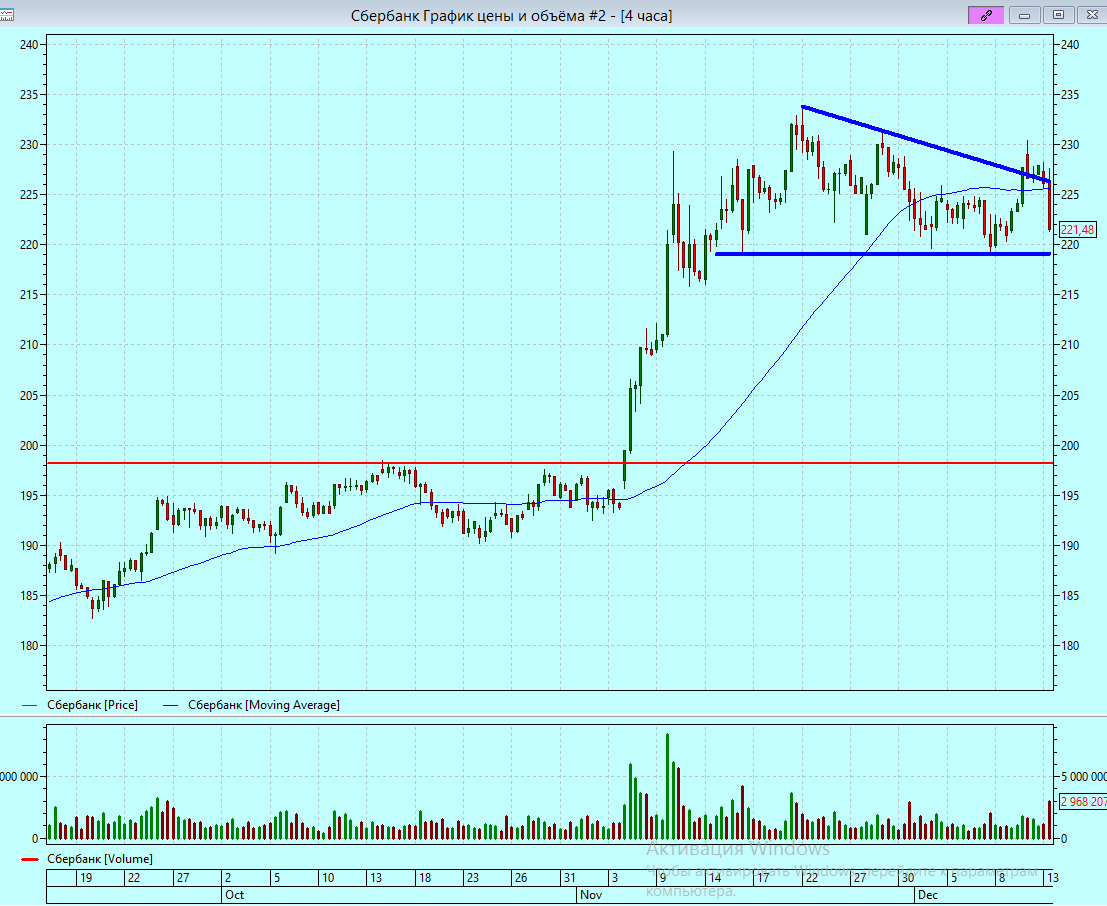Screen dimensions: 1107x906
Task: Click date label 8 on the time axis
Action: 1001,878
